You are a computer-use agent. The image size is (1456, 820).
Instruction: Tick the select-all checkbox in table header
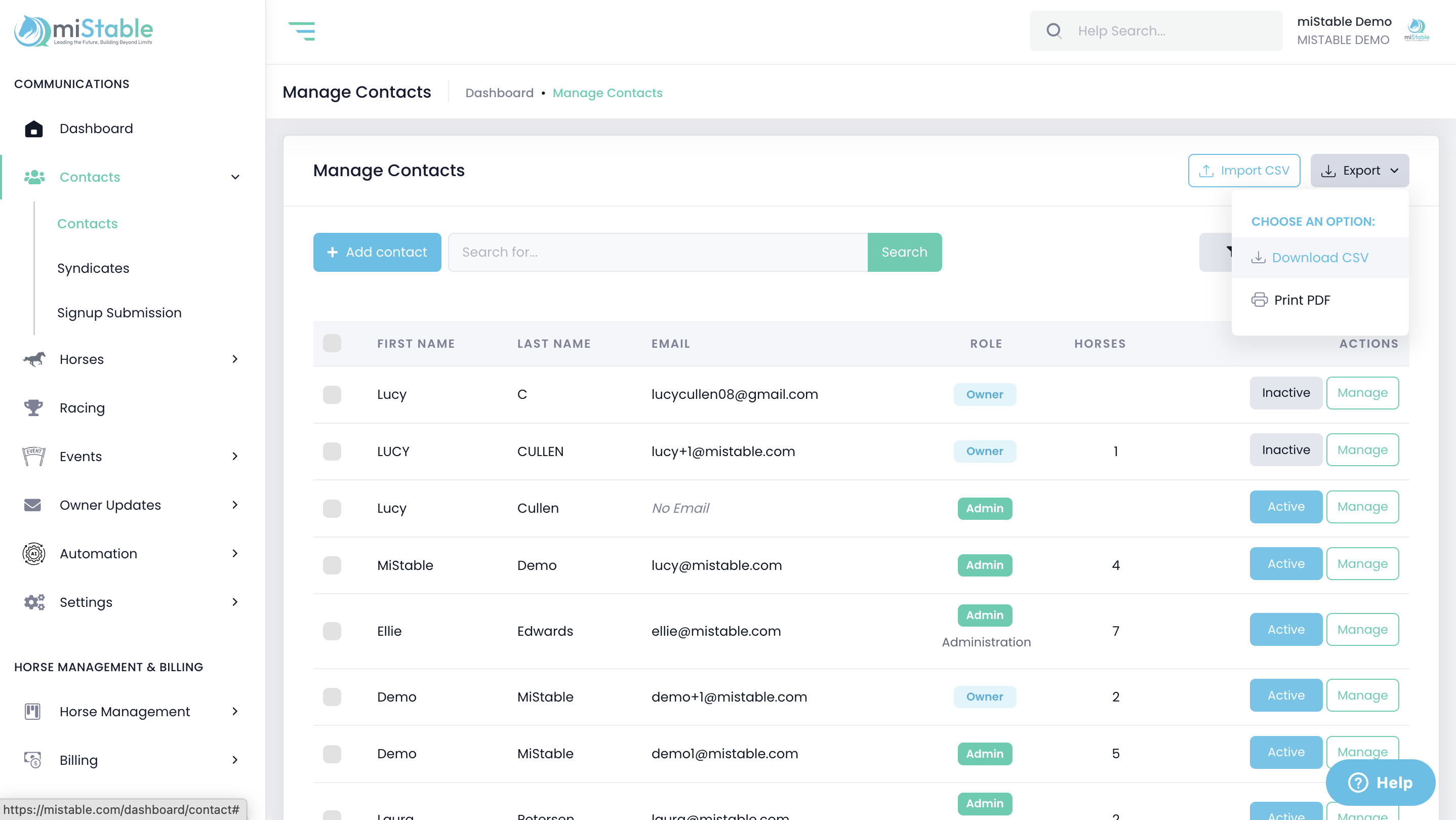(332, 343)
